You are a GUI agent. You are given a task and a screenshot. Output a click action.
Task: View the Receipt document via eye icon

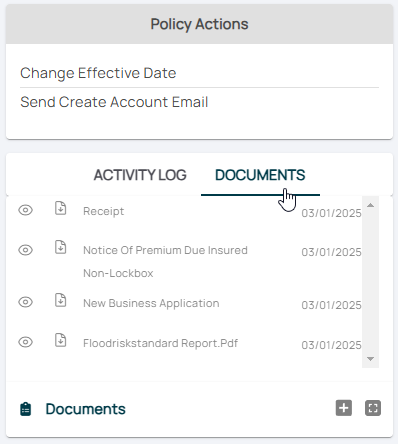click(25, 210)
